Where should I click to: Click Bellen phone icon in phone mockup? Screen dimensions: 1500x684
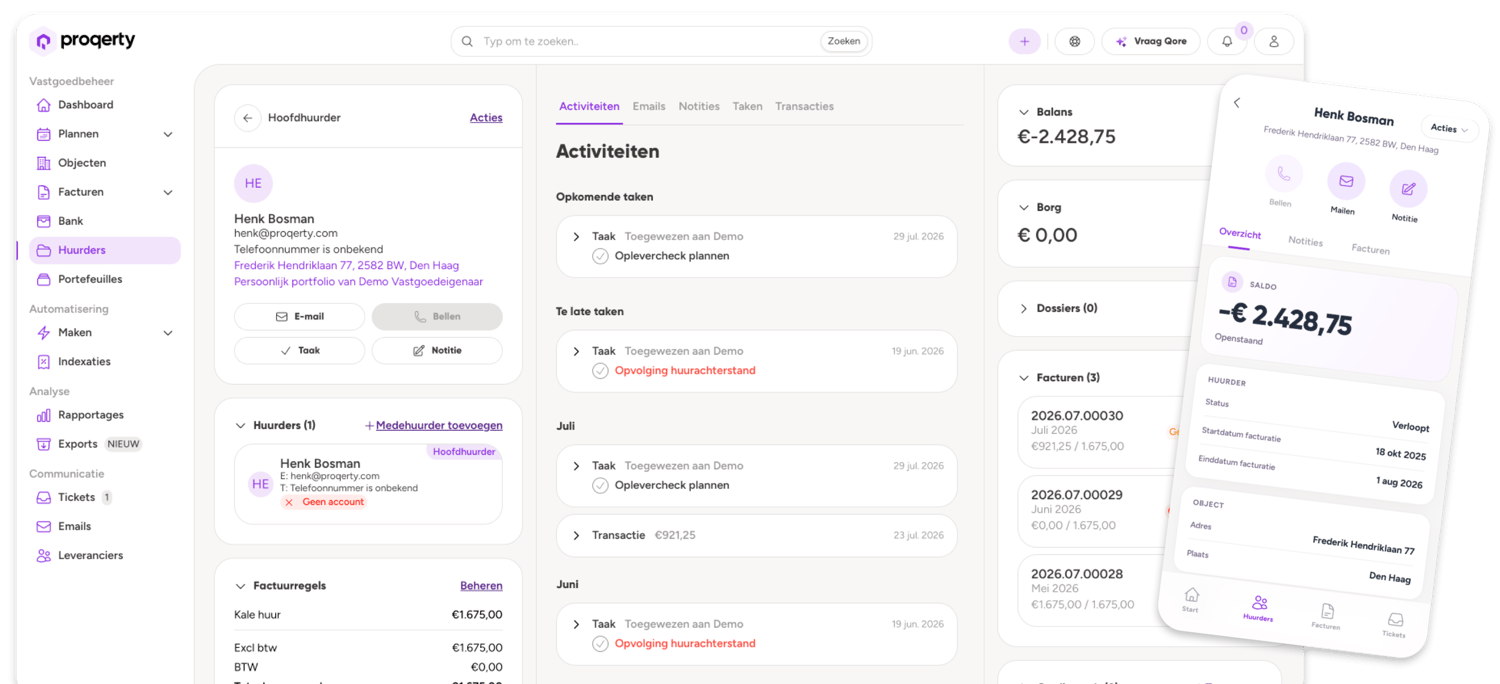[x=1283, y=174]
